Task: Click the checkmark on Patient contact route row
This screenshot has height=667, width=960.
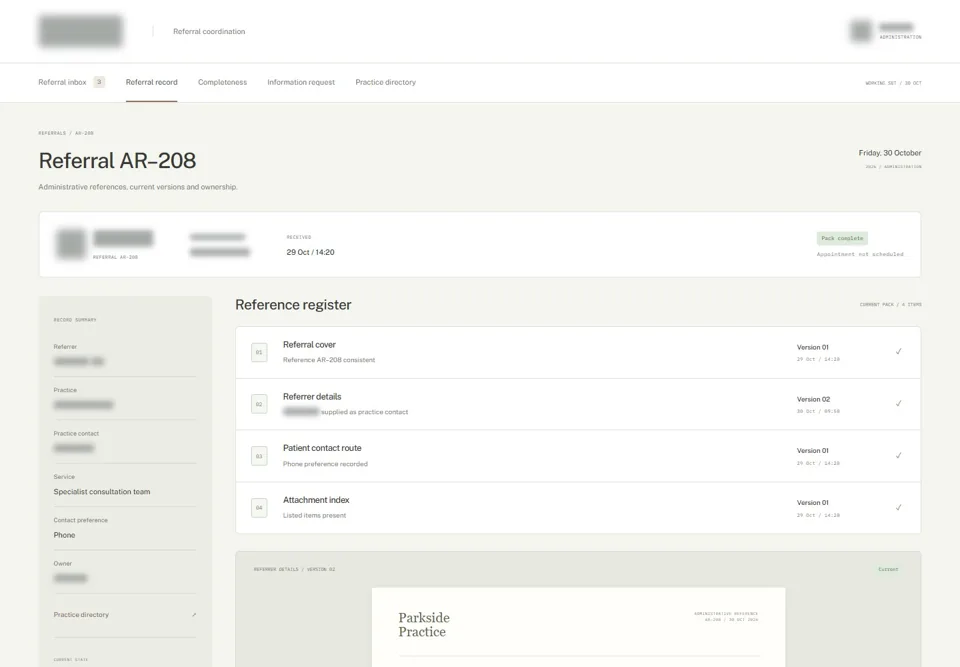Action: [898, 456]
